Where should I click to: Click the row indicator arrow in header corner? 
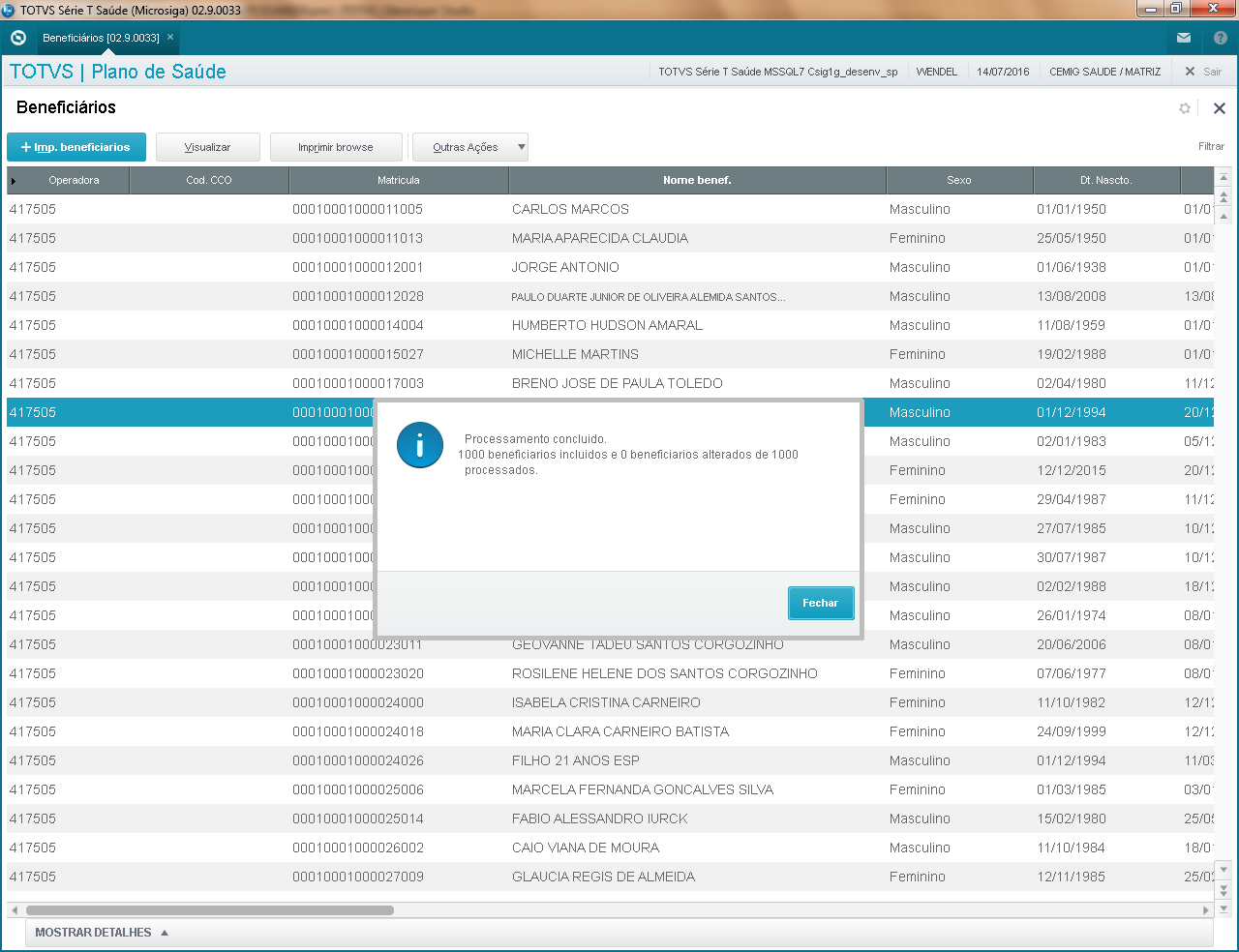coord(13,181)
